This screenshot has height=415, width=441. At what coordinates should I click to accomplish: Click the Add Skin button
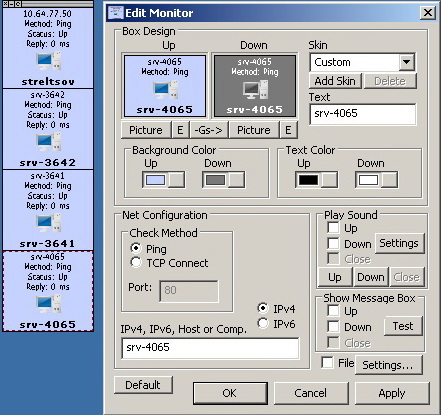pos(335,81)
